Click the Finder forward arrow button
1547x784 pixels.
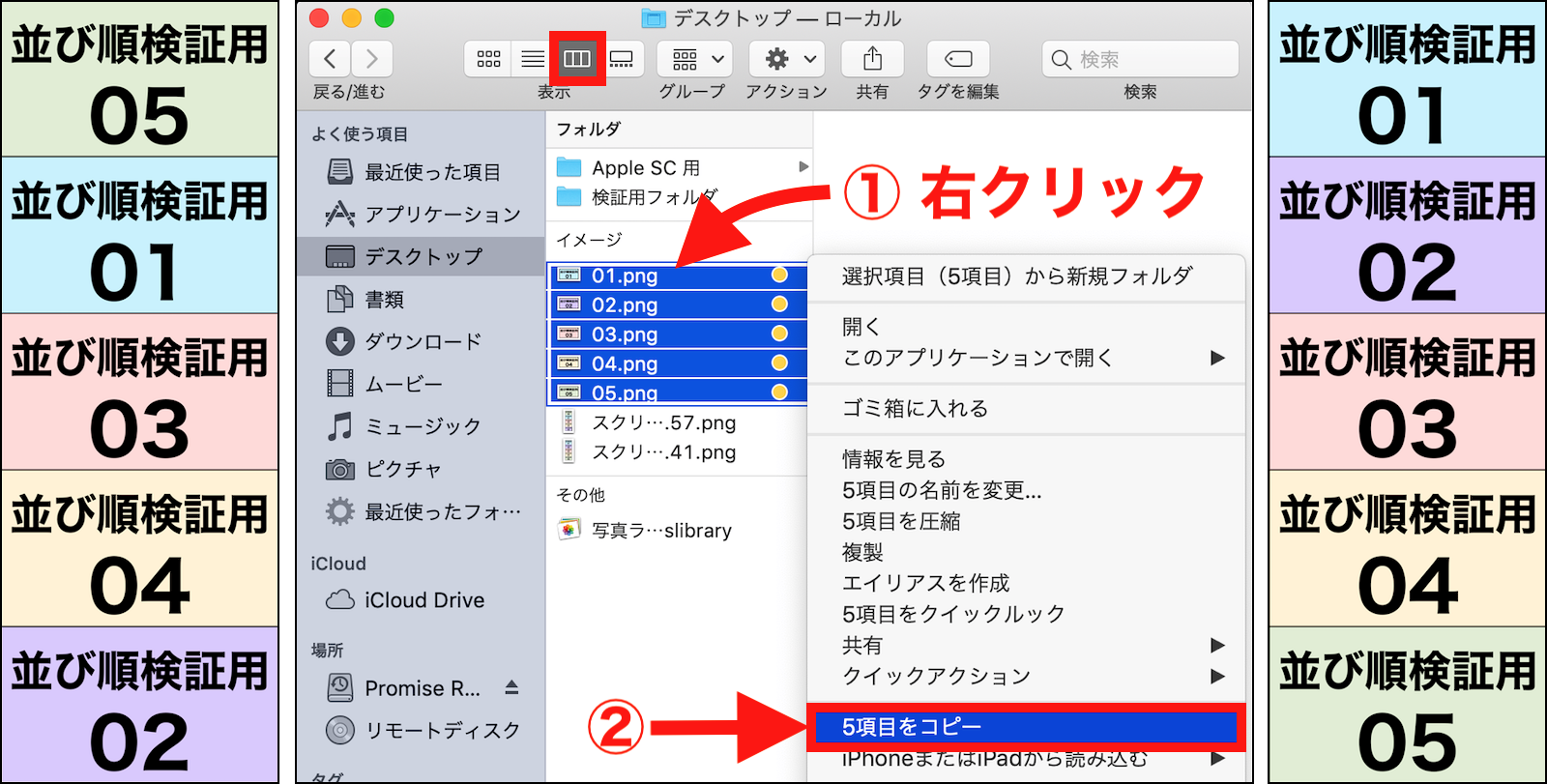point(372,59)
